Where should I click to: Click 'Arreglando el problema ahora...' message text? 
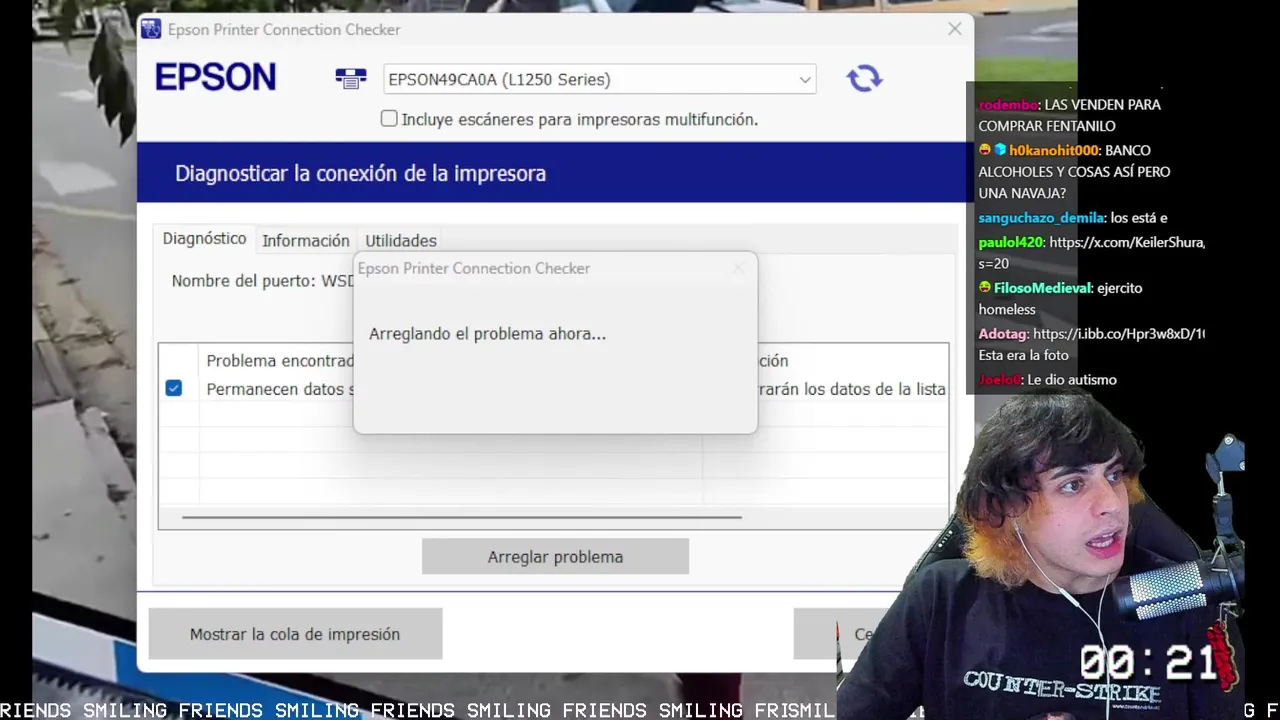pos(487,334)
